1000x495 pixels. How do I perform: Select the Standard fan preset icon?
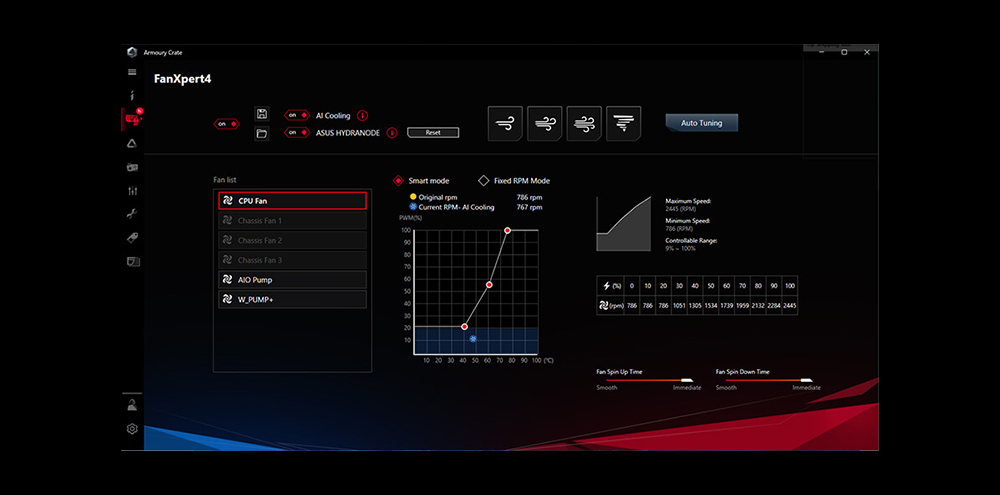[x=545, y=124]
